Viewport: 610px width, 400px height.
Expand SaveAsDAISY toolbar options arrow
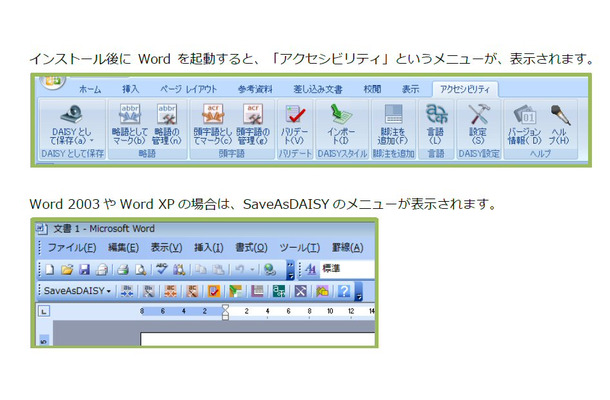pyautogui.click(x=359, y=292)
